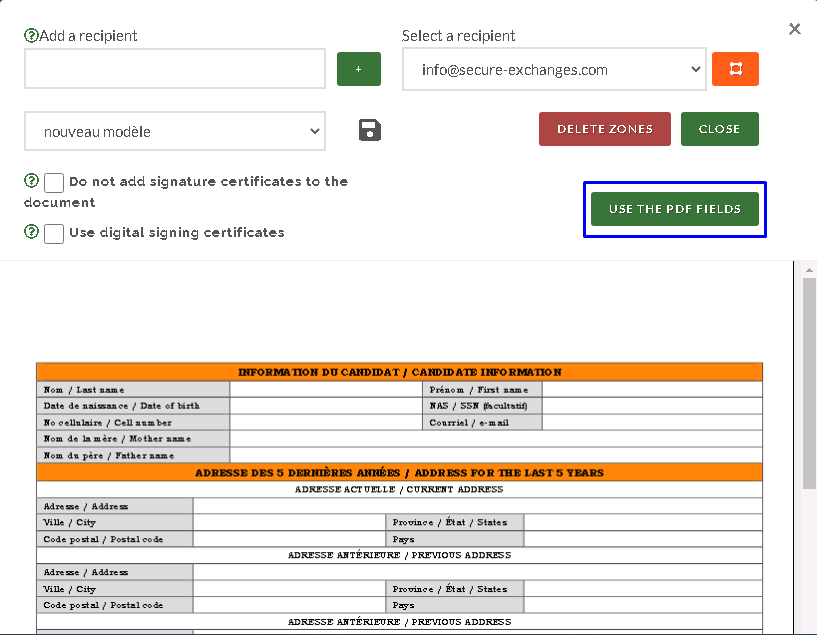Click the Add a recipient input field
The height and width of the screenshot is (635, 817).
(x=175, y=69)
